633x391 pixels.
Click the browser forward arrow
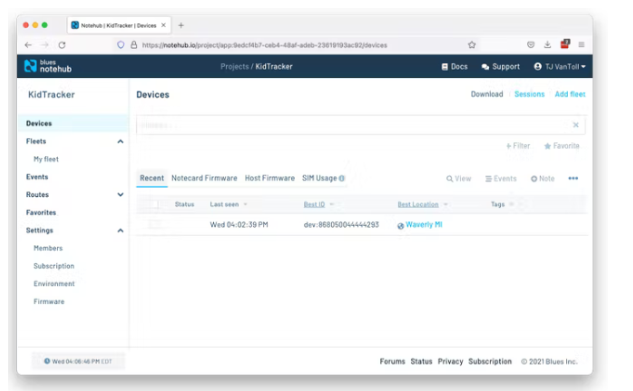[45, 45]
